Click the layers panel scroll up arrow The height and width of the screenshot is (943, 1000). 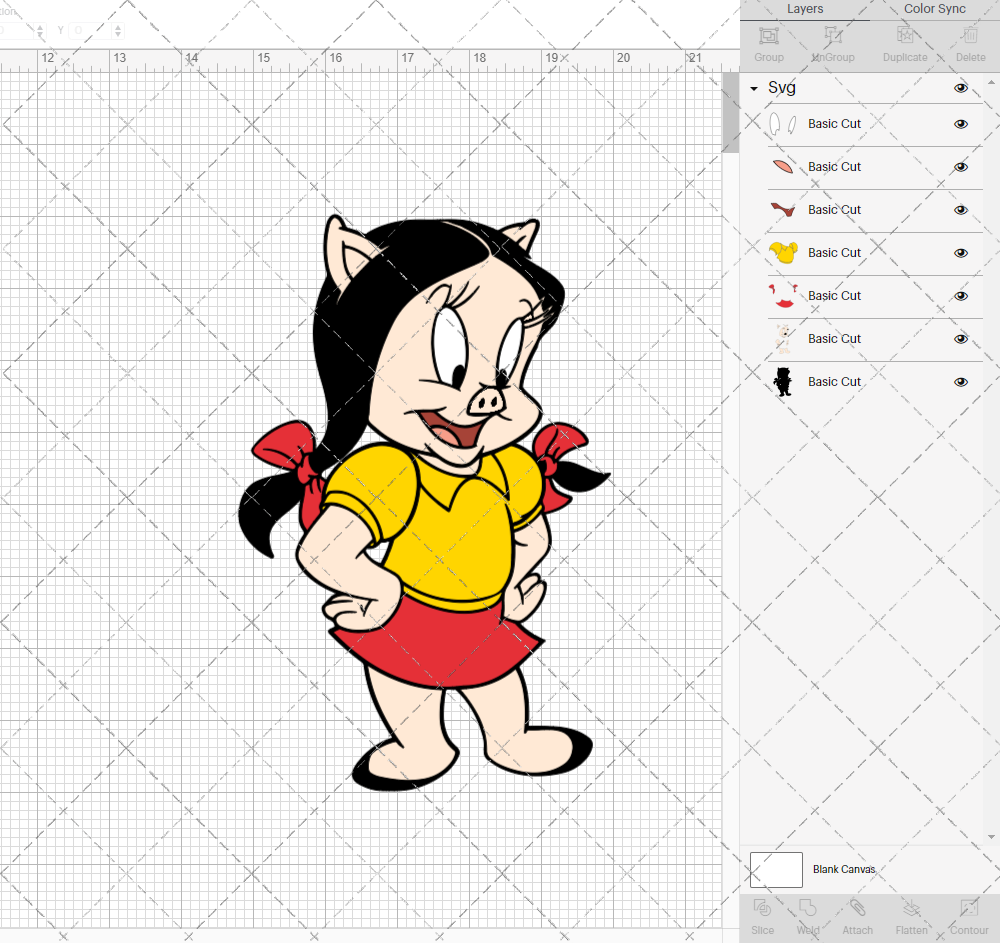(x=990, y=83)
